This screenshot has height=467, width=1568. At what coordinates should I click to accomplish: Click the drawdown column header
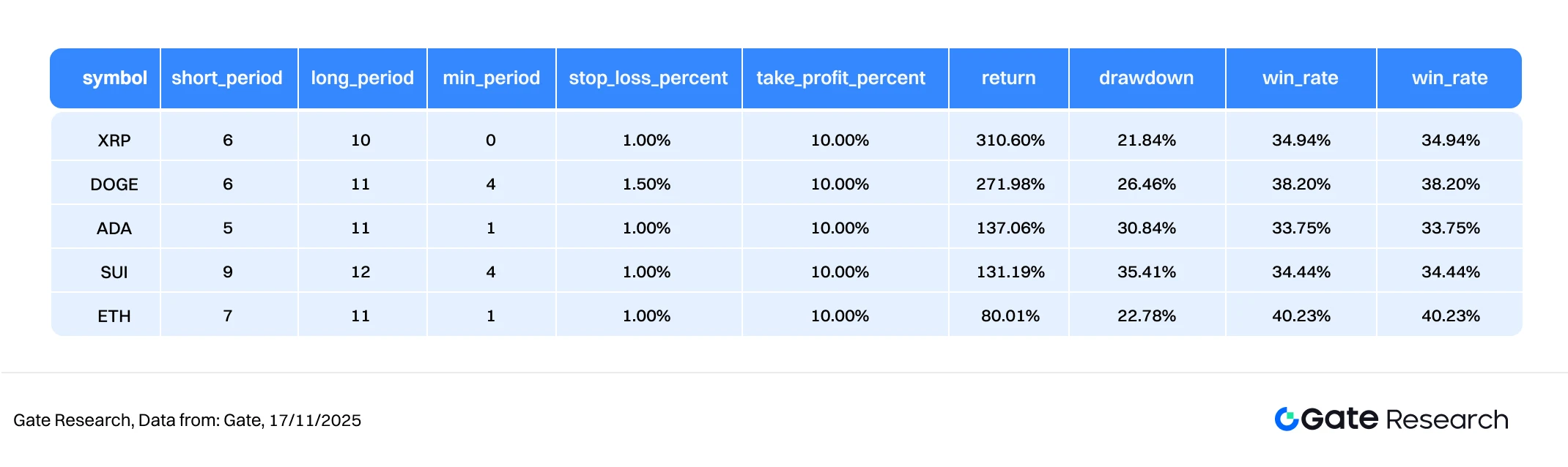tap(1146, 78)
